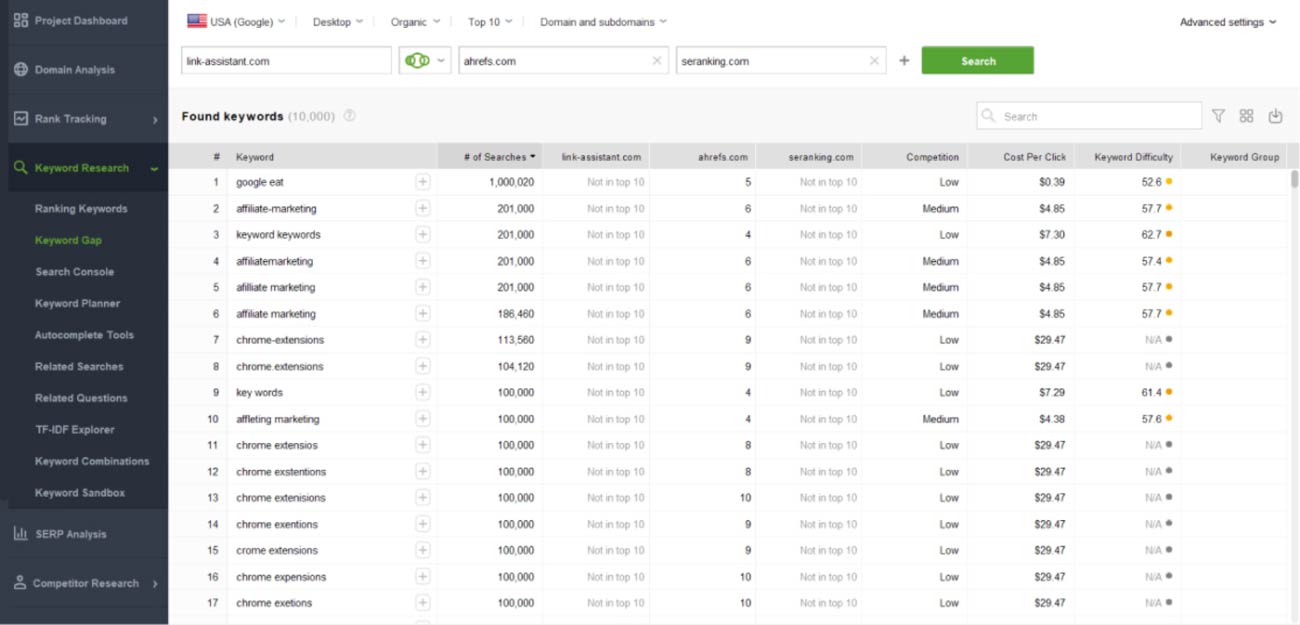Click the found keywords search box

[x=1089, y=116]
